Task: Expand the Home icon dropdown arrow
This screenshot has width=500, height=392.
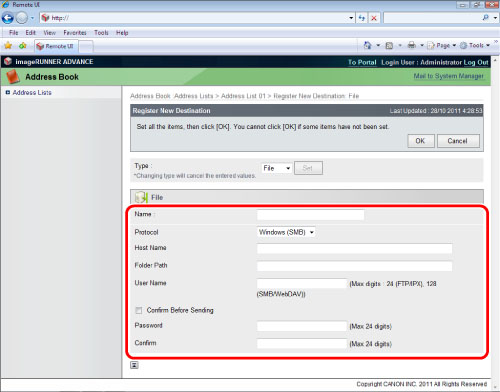Action: click(378, 45)
